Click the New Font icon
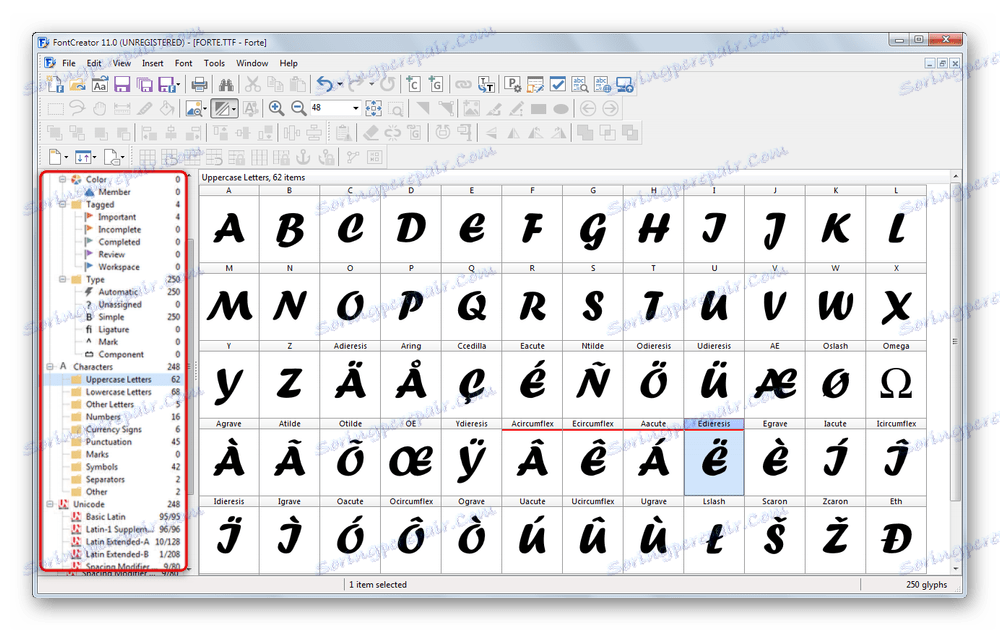The height and width of the screenshot is (631, 1000). click(x=55, y=84)
